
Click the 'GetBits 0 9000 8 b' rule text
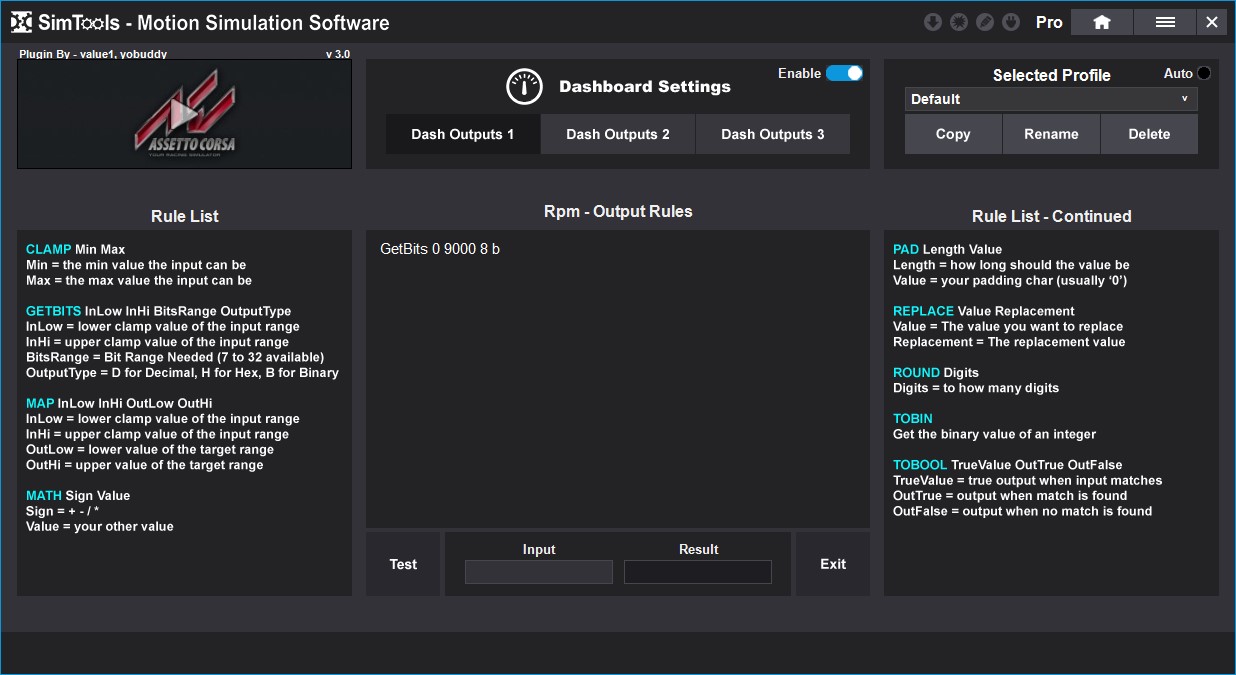440,249
